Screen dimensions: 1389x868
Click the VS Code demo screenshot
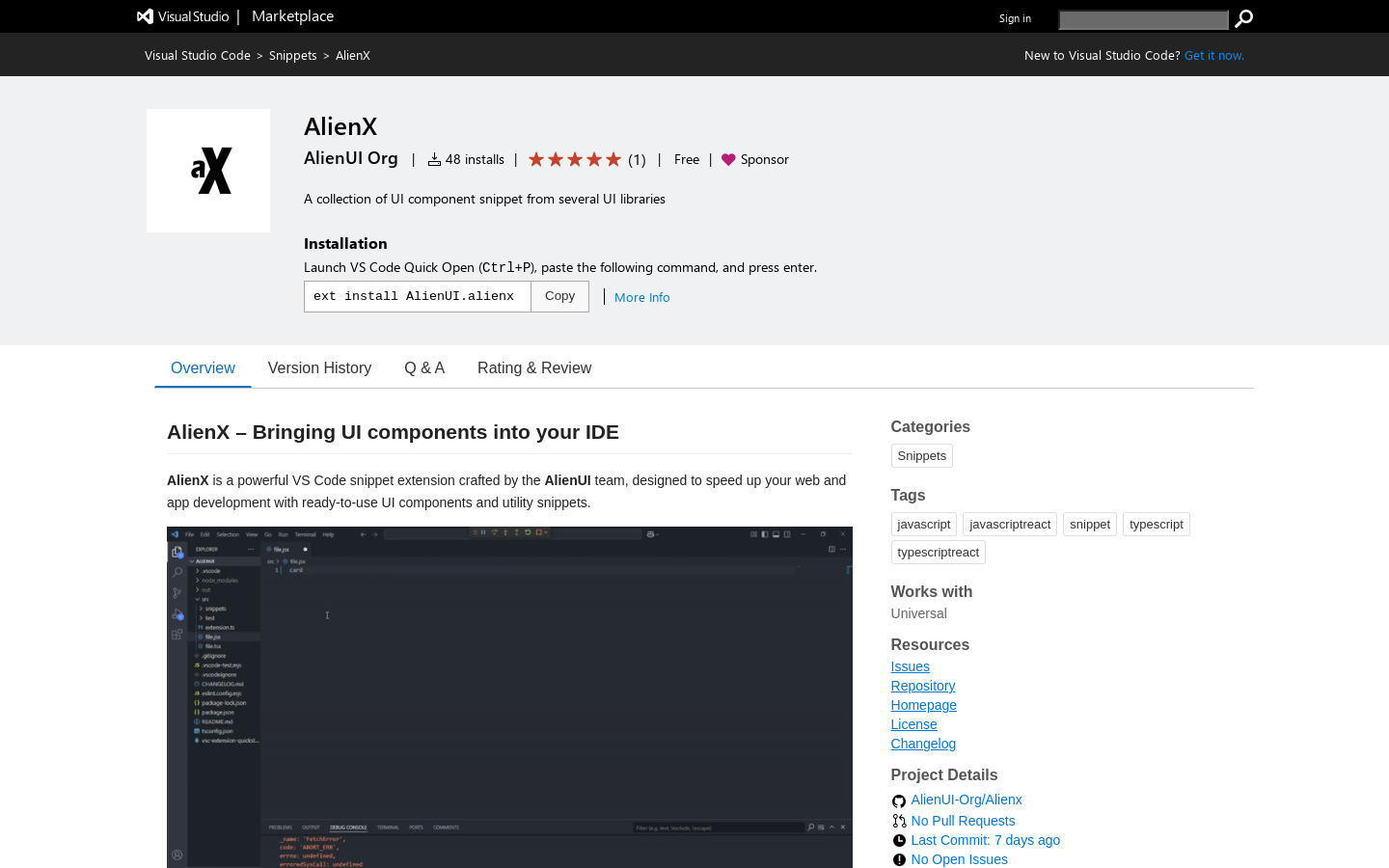coord(509,697)
